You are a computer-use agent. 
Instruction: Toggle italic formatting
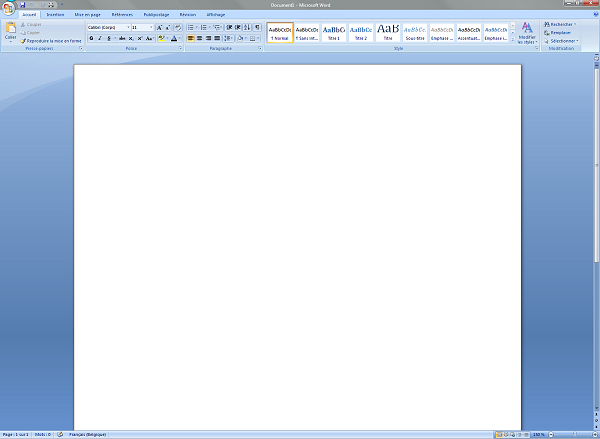click(100, 38)
